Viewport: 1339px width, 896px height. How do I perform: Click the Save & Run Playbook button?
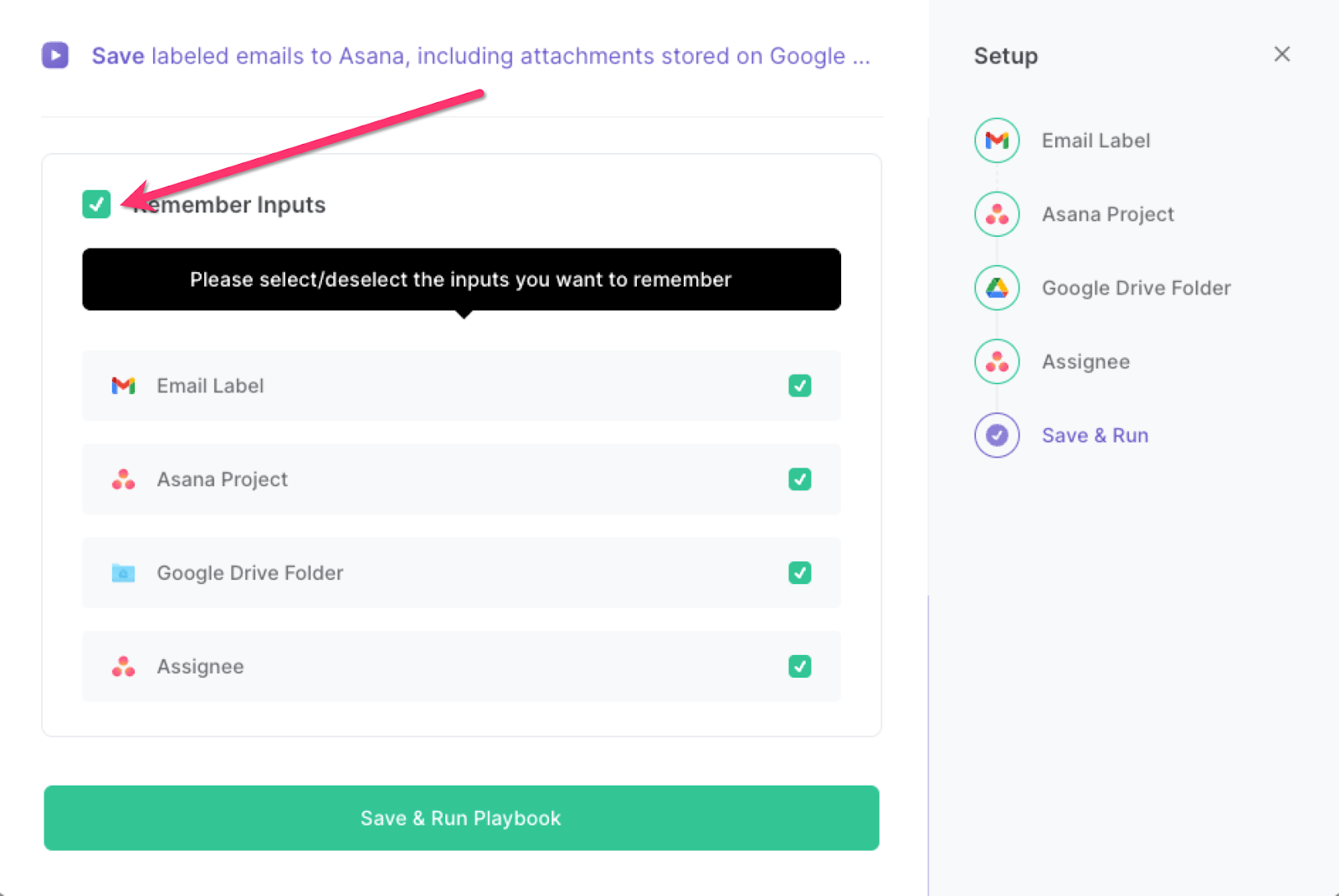(x=460, y=818)
